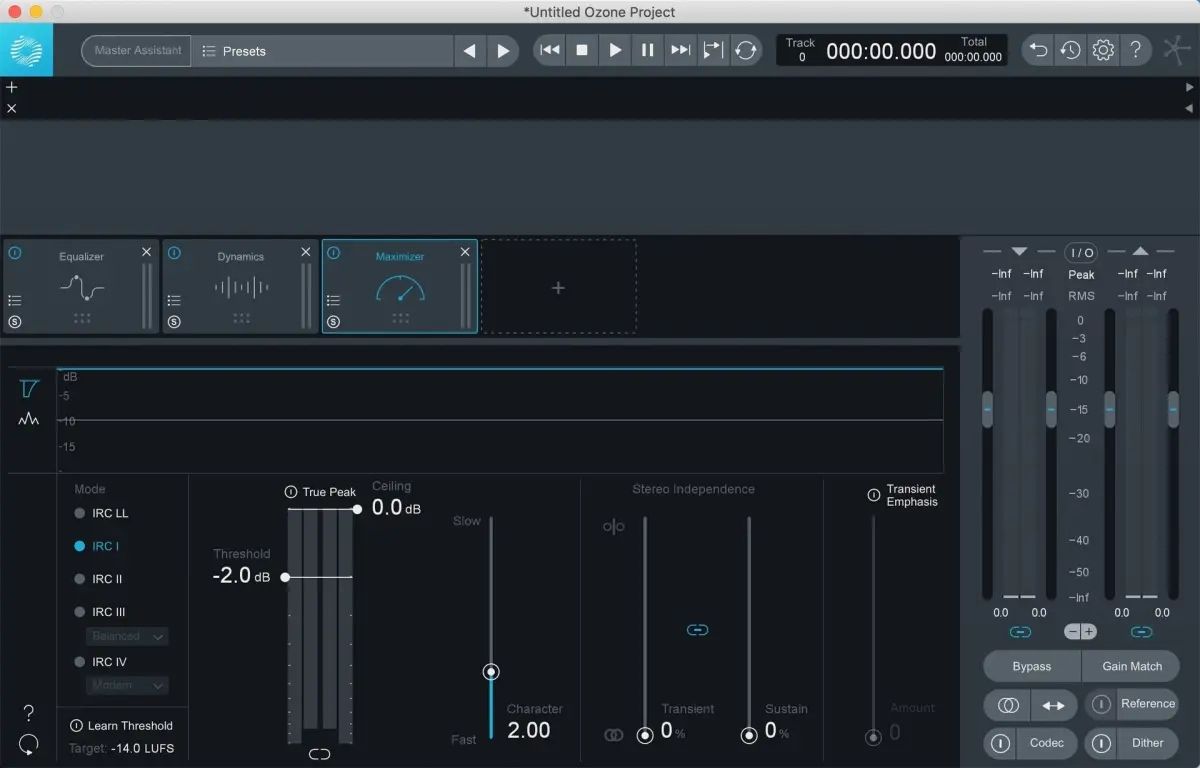The width and height of the screenshot is (1200, 768).
Task: Select IRC I mode
Action: 96,546
